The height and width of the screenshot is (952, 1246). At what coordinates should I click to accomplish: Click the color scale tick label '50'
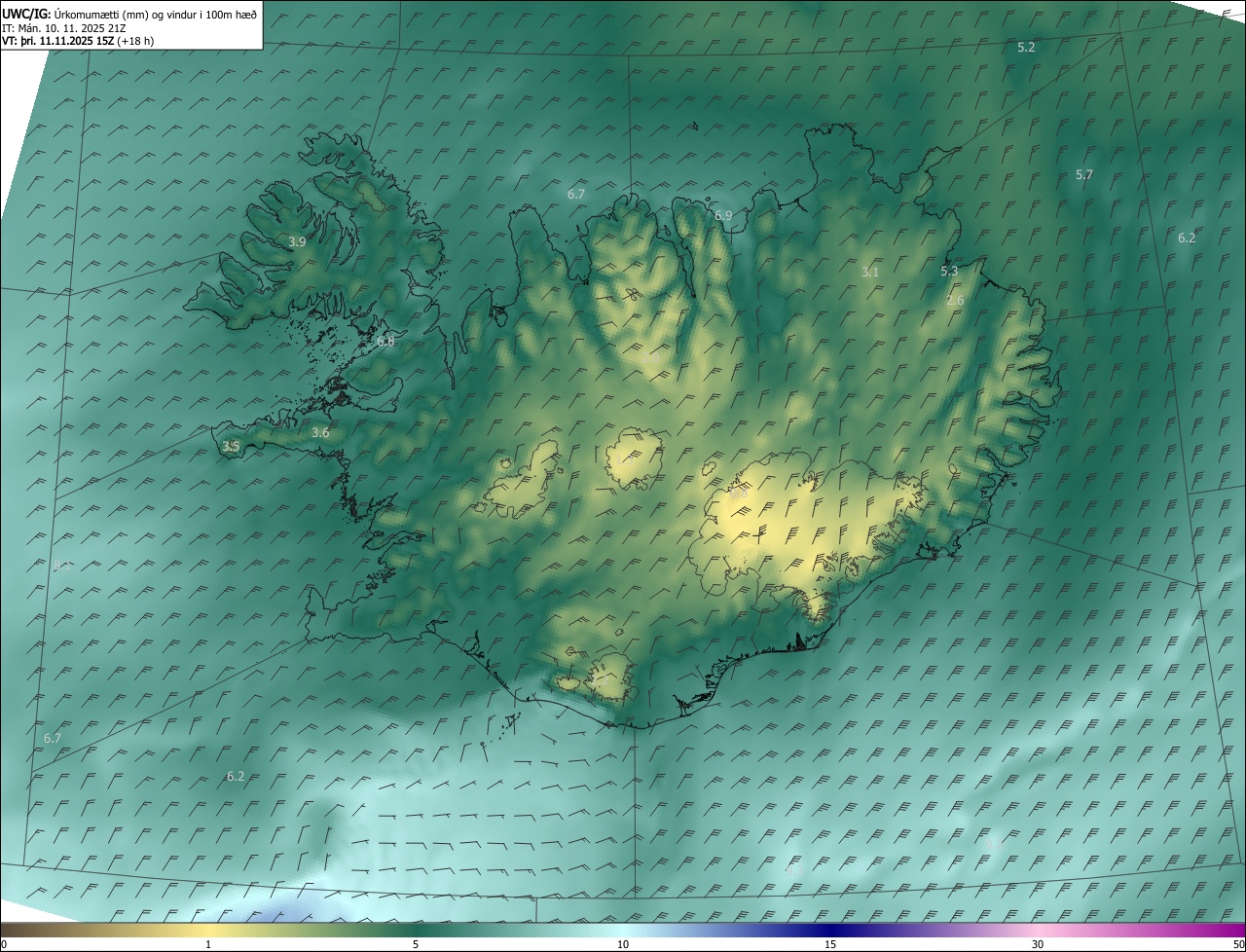pyautogui.click(x=1237, y=944)
